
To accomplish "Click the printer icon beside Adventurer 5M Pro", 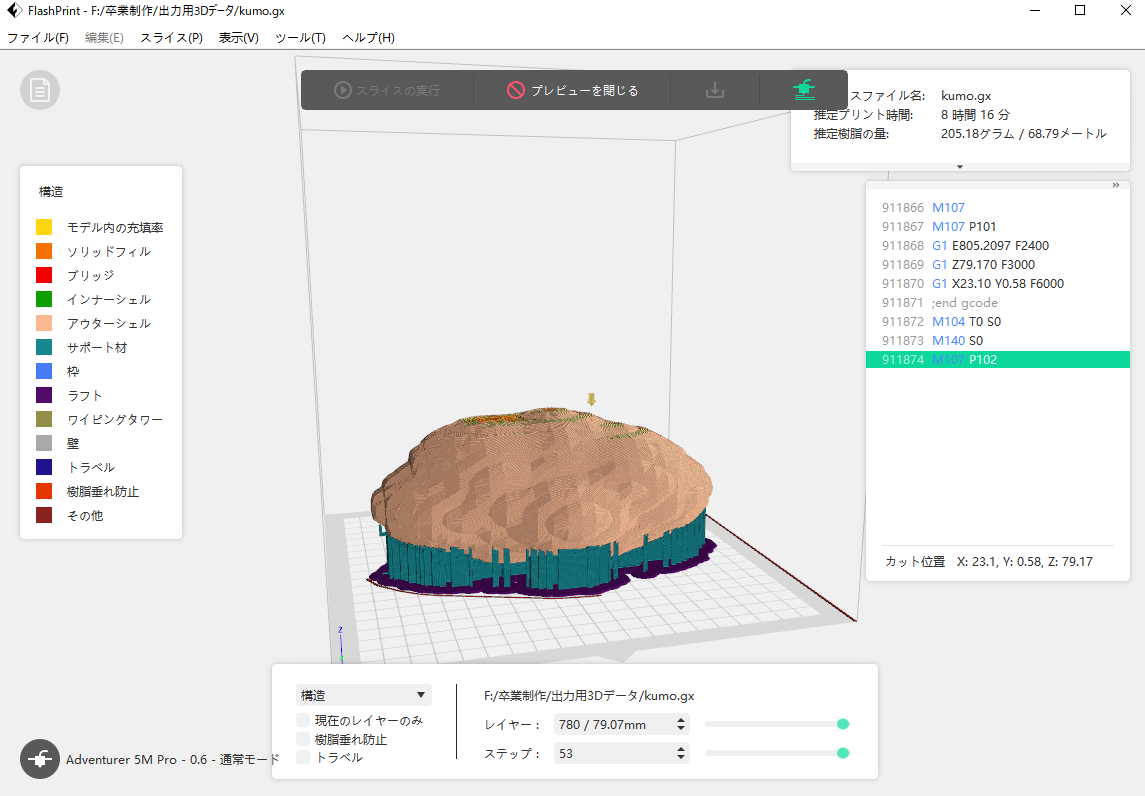I will pyautogui.click(x=40, y=759).
